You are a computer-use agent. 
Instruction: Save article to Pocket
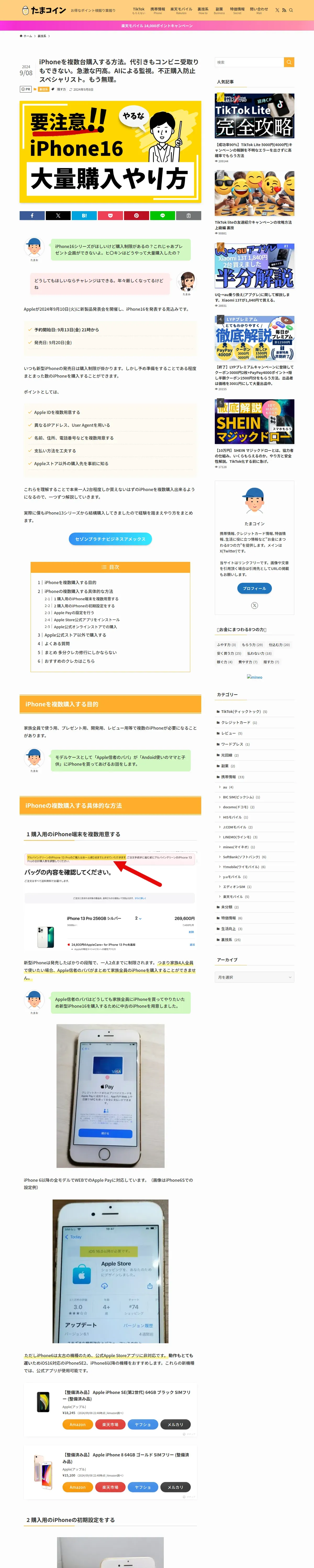pos(110,216)
